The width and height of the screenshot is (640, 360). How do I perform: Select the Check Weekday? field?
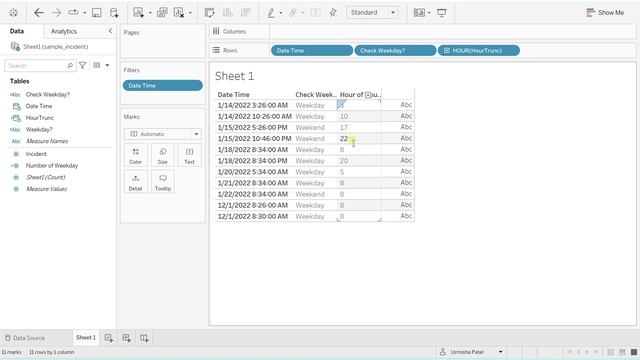pos(48,94)
